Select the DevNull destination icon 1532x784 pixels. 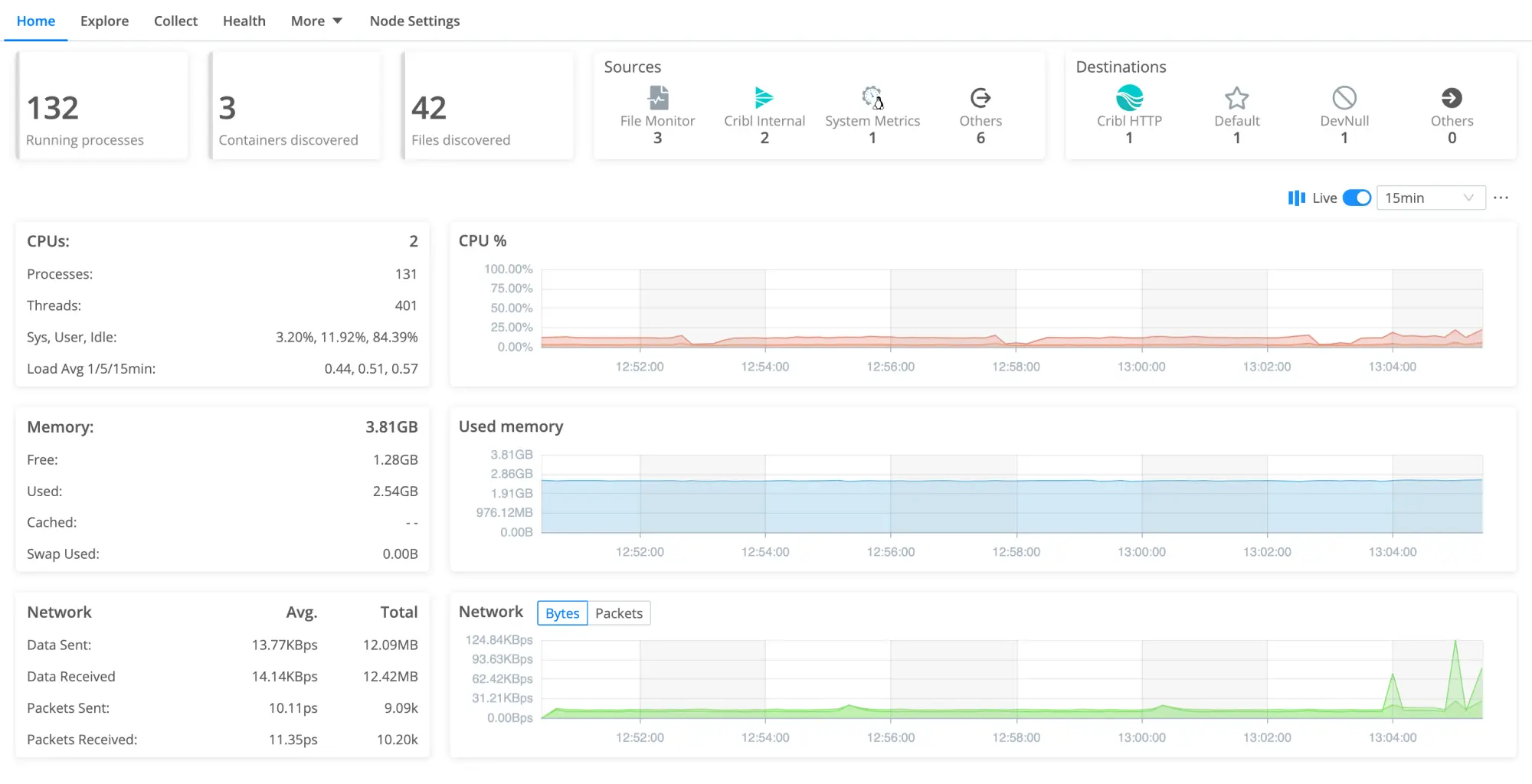click(1344, 98)
